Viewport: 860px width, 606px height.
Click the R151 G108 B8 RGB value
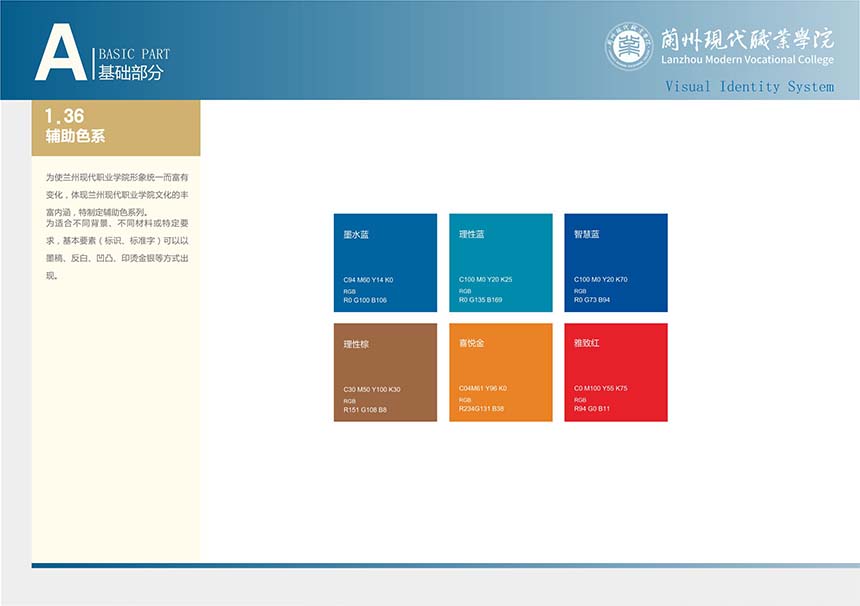pyautogui.click(x=365, y=410)
